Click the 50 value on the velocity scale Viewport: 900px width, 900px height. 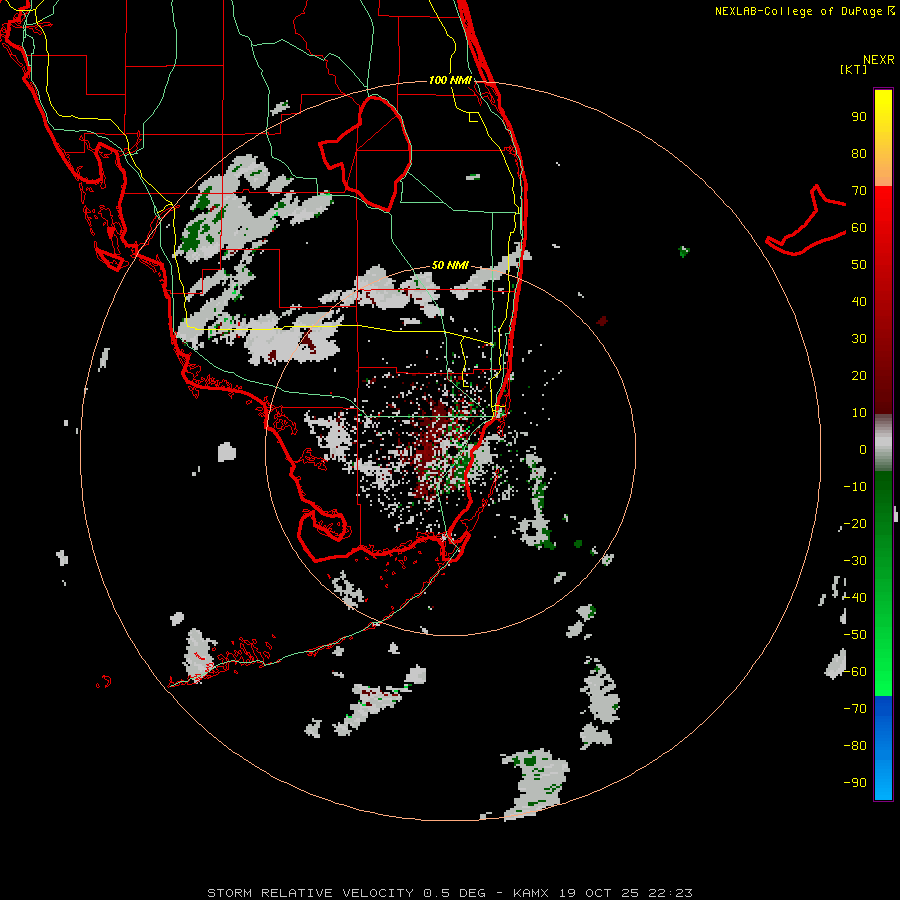(859, 265)
